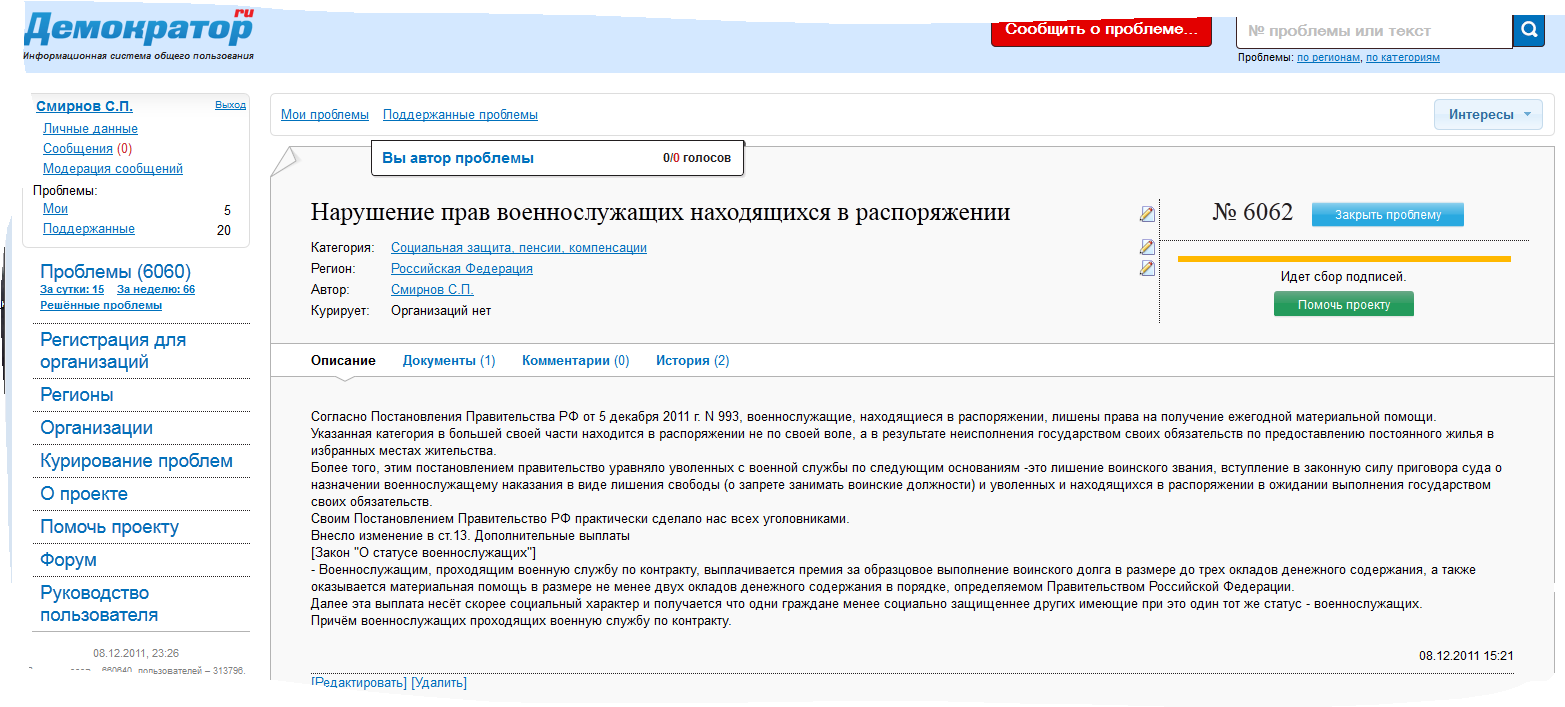The height and width of the screenshot is (707, 1565).
Task: Click the search magnifier icon button
Action: (1528, 30)
